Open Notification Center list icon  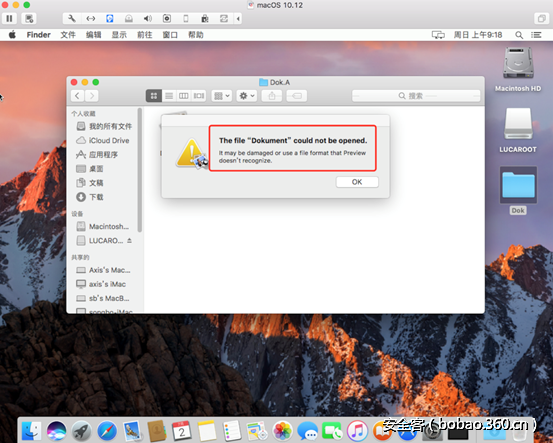[536, 35]
